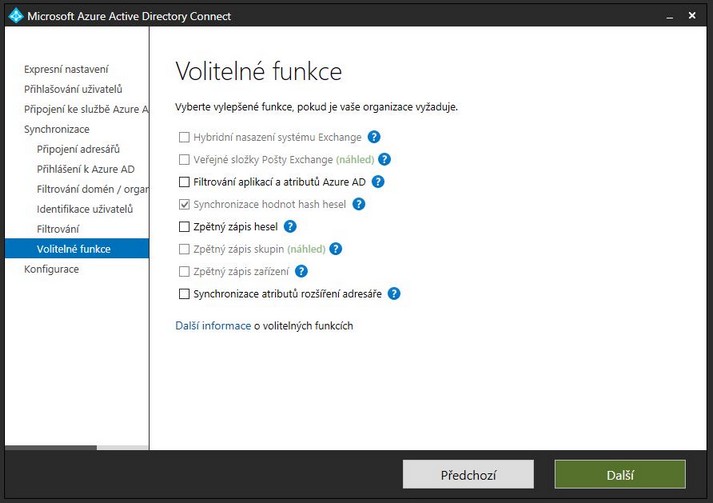Viewport: 713px width, 503px height.
Task: Open Filtrování step in sidebar
Action: tap(58, 229)
